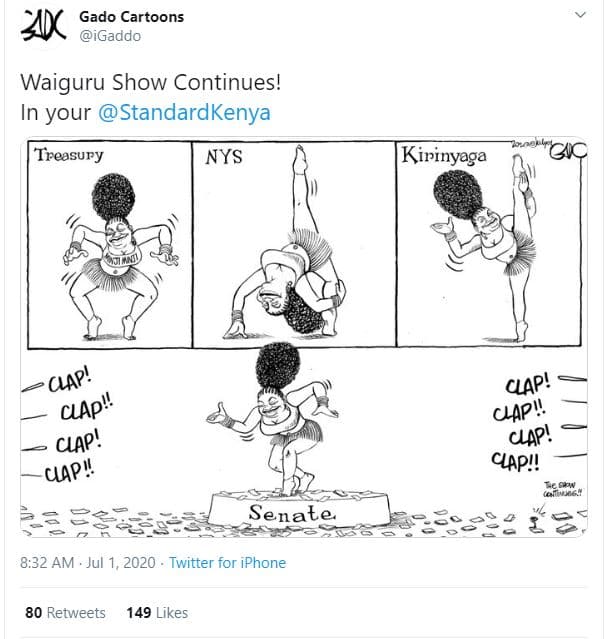Click the Senate podium in the cartoon

pyautogui.click(x=300, y=510)
